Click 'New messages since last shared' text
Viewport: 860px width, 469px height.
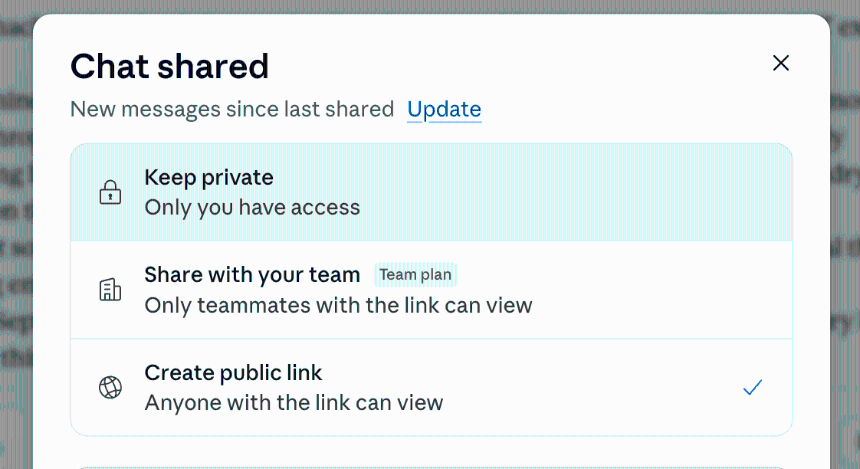232,109
